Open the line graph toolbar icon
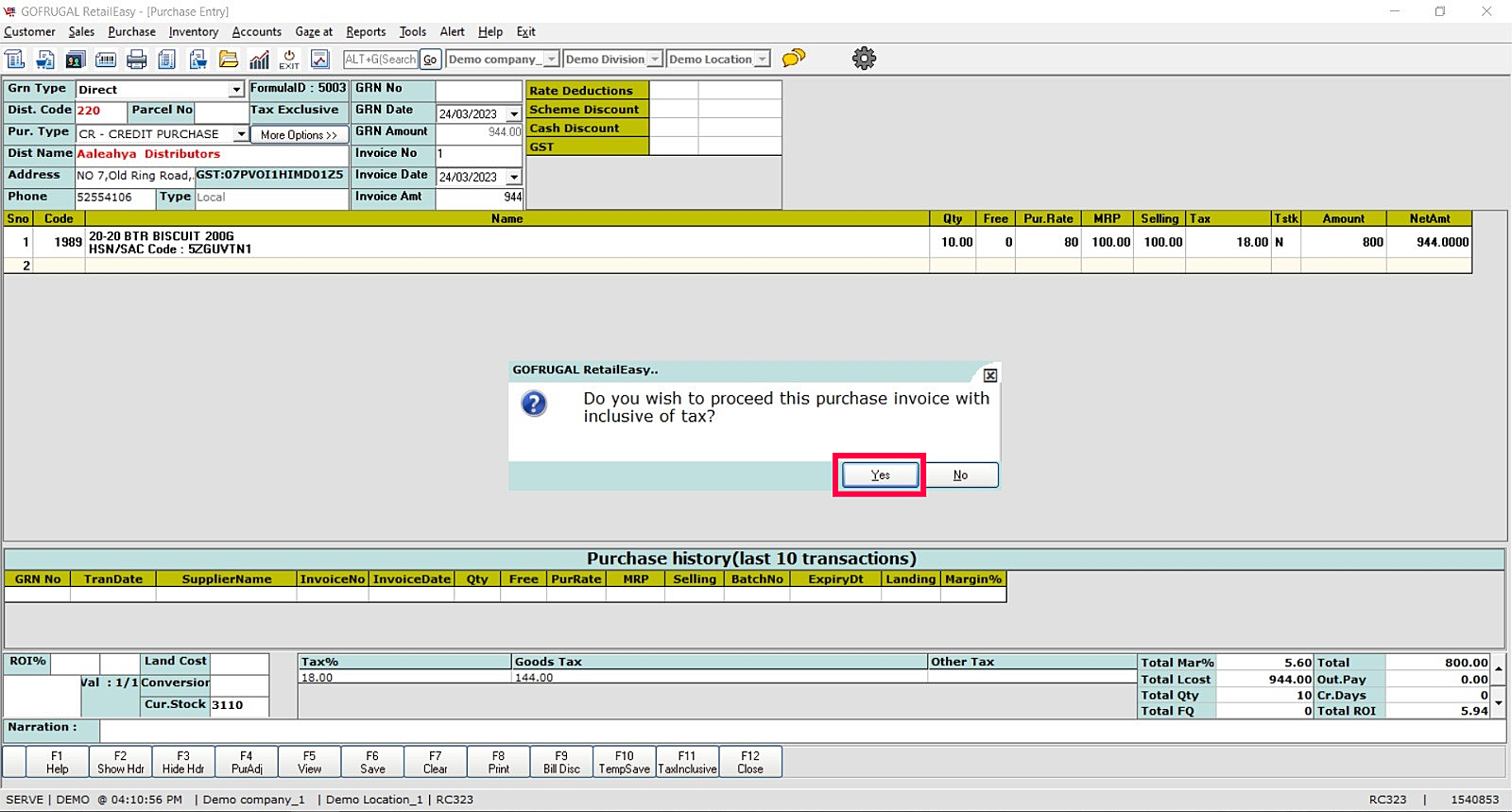 click(320, 60)
